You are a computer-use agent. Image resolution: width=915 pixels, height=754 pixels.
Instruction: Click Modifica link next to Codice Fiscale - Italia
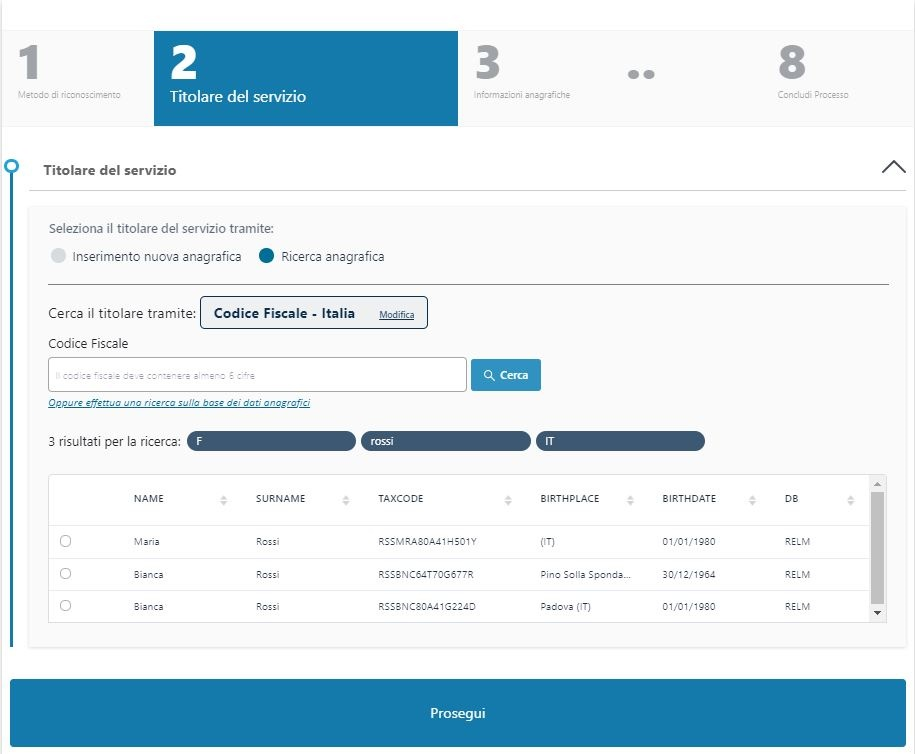point(396,314)
